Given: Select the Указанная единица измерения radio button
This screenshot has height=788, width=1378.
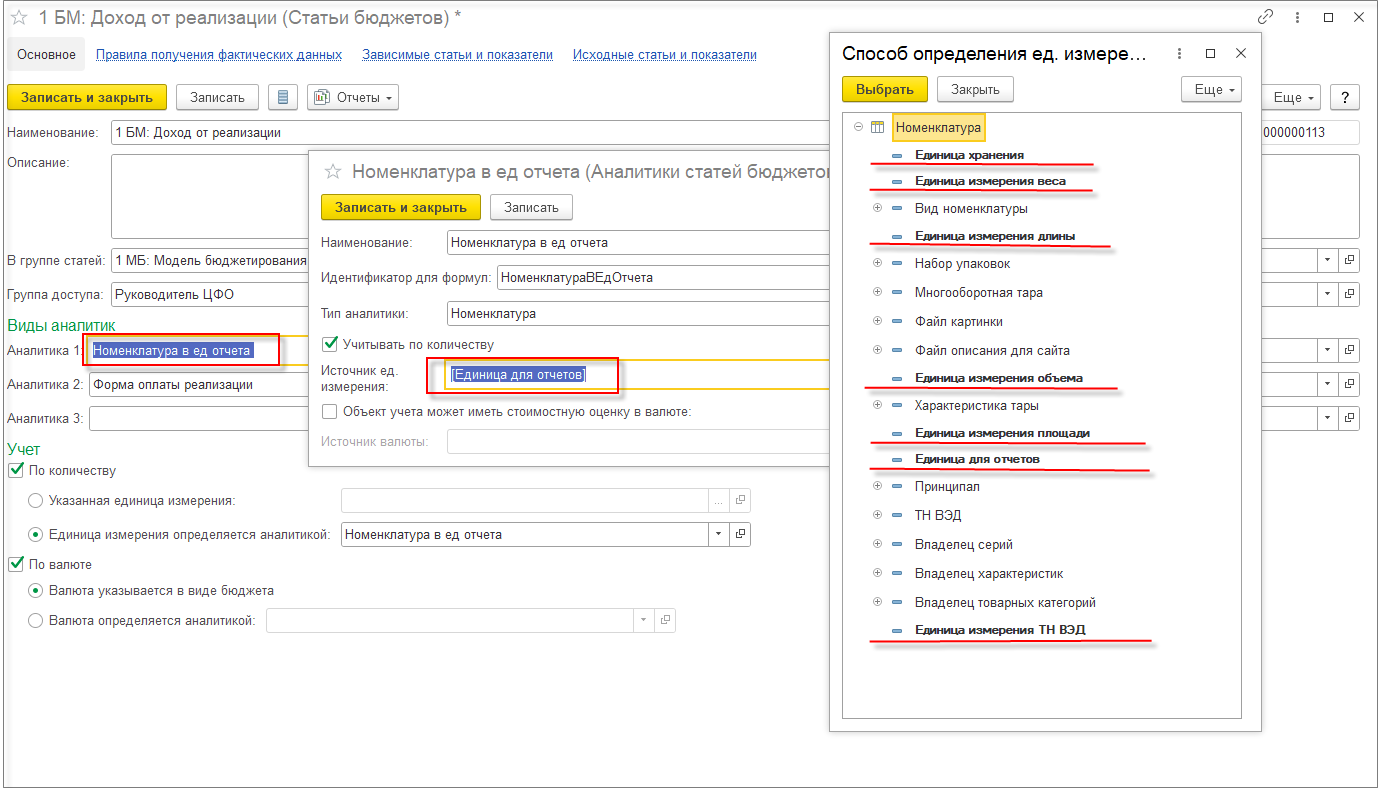Looking at the screenshot, I should coord(36,500).
